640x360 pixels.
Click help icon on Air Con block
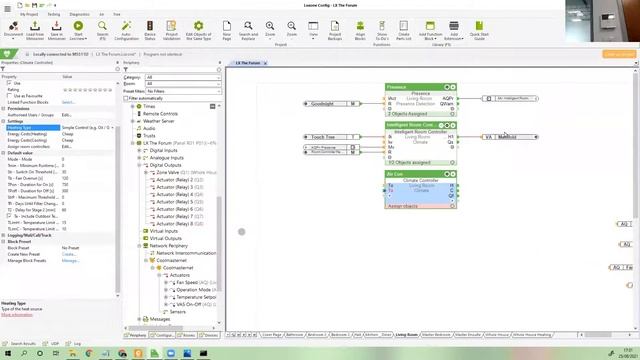(453, 174)
